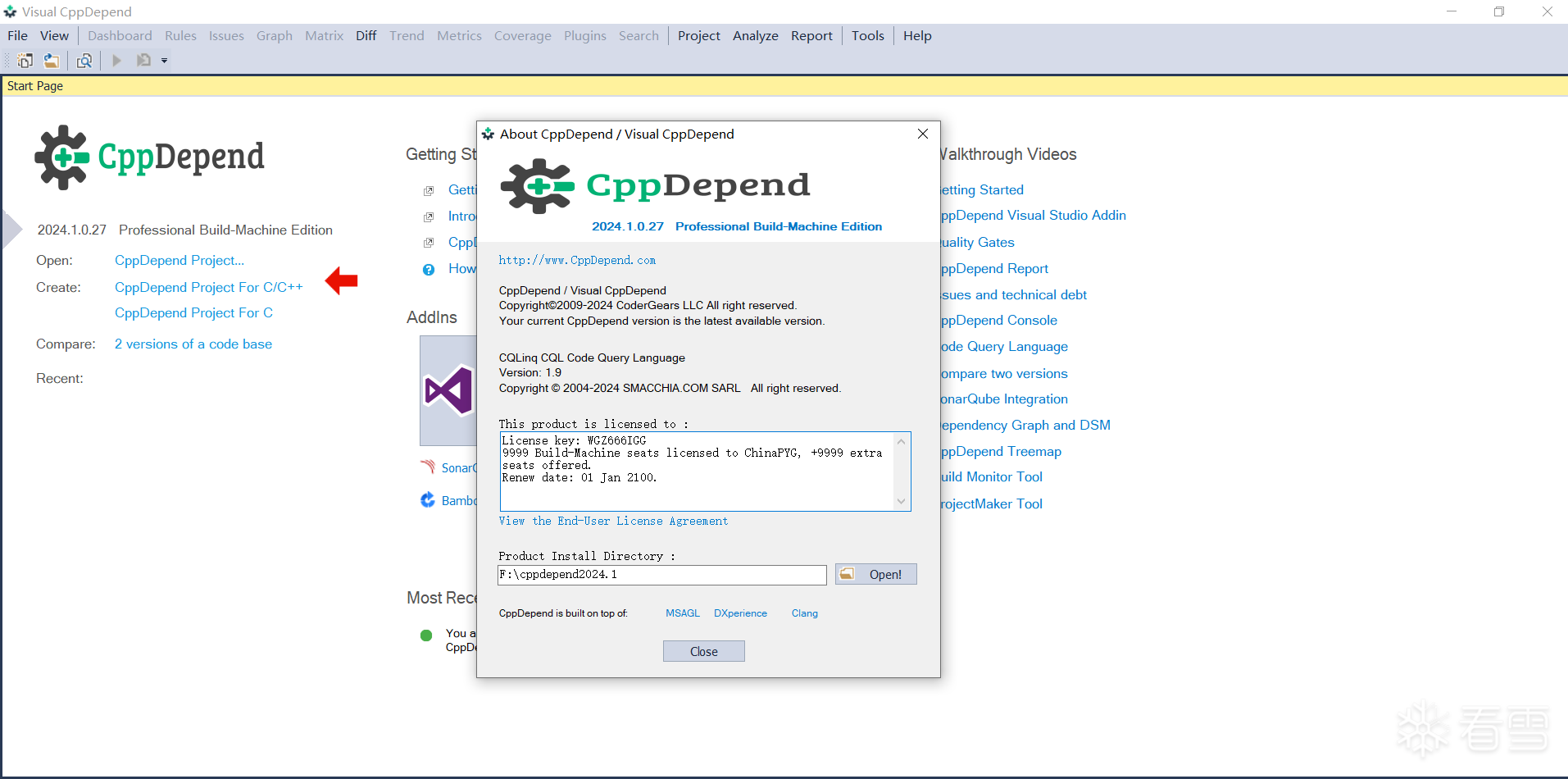The width and height of the screenshot is (1568, 779).
Task: Open the Build Monitor Tool video link
Action: pos(992,477)
